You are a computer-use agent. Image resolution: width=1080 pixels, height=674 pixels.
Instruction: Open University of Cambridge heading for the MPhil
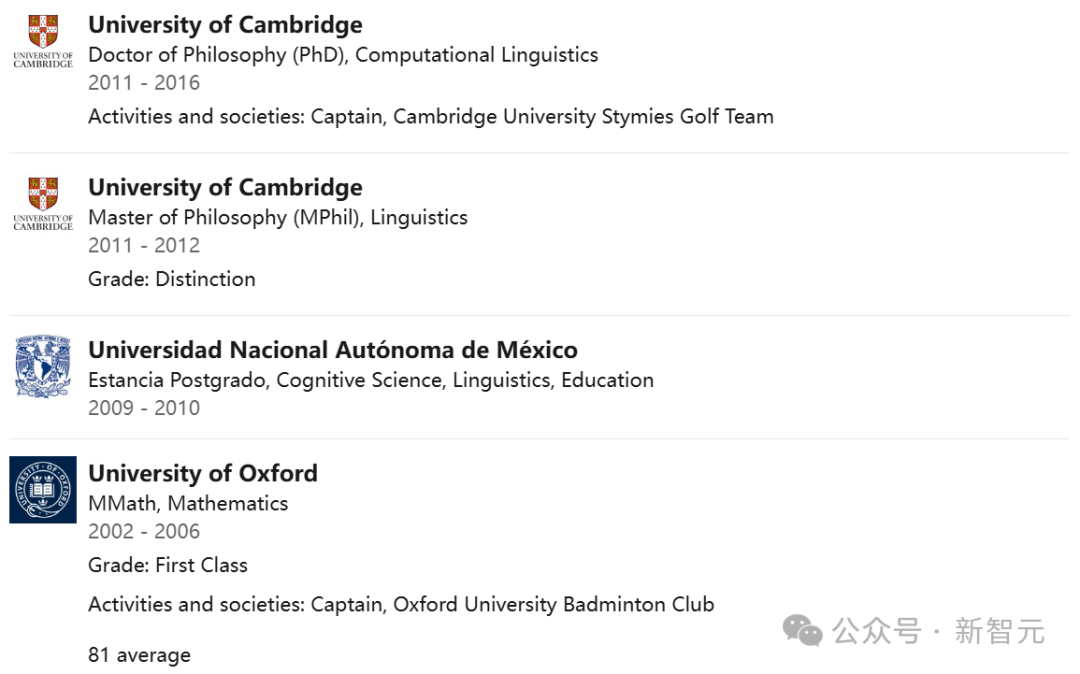[225, 188]
